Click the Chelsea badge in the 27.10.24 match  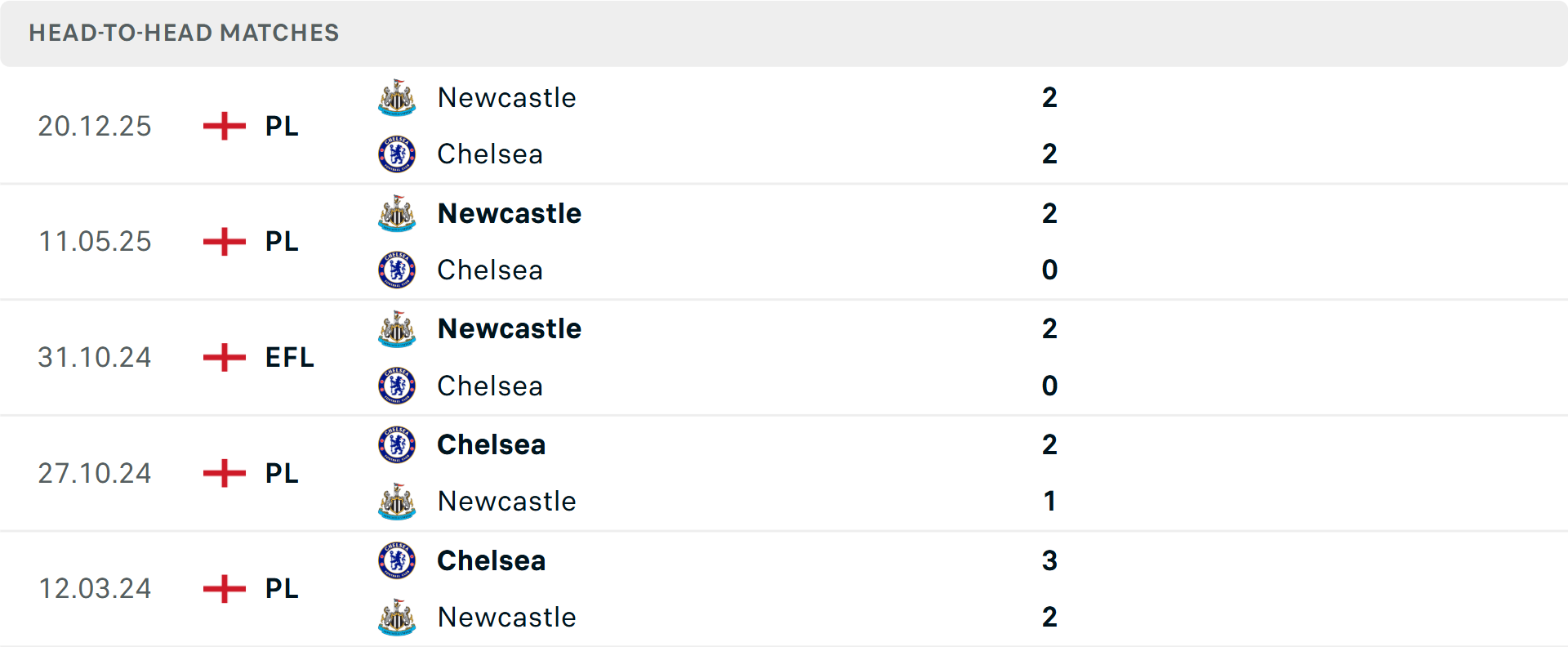pyautogui.click(x=396, y=445)
